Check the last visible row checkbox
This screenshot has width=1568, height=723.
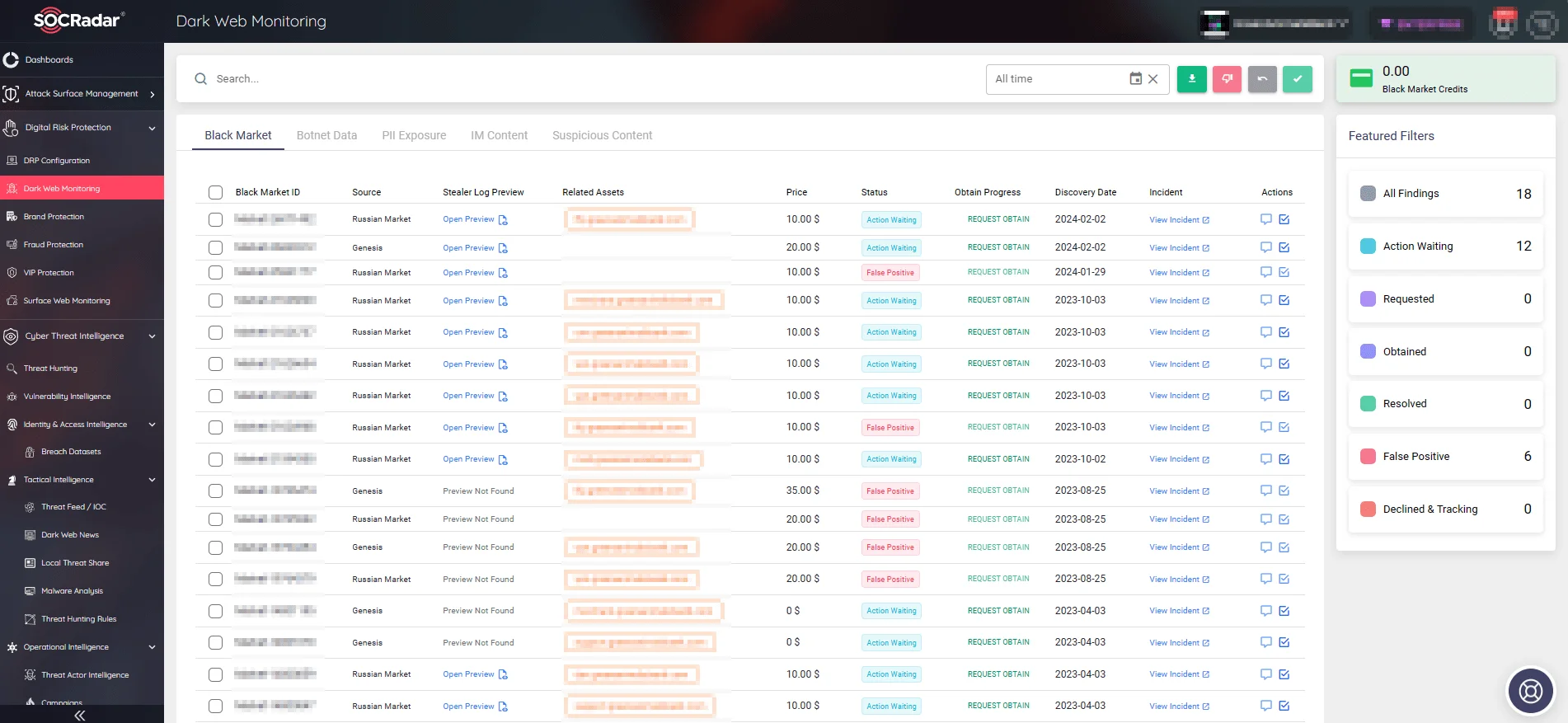[215, 707]
